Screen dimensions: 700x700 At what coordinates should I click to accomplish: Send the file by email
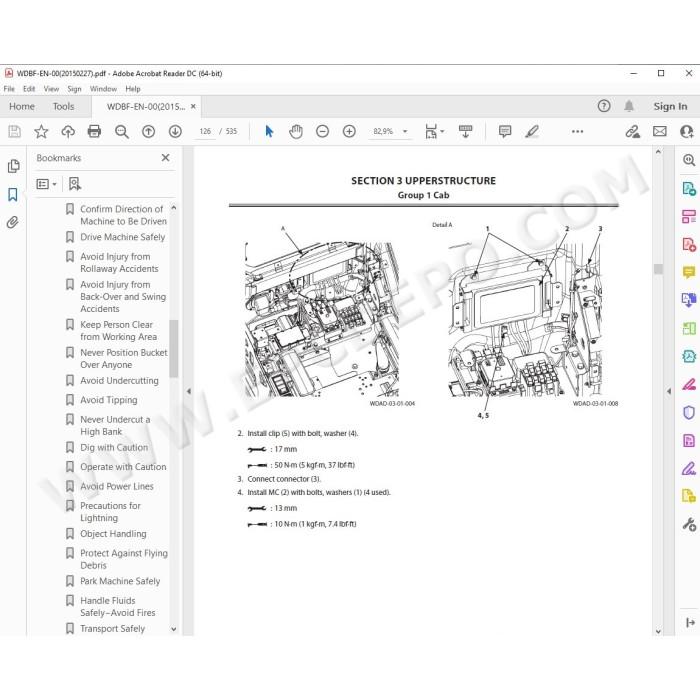click(660, 131)
